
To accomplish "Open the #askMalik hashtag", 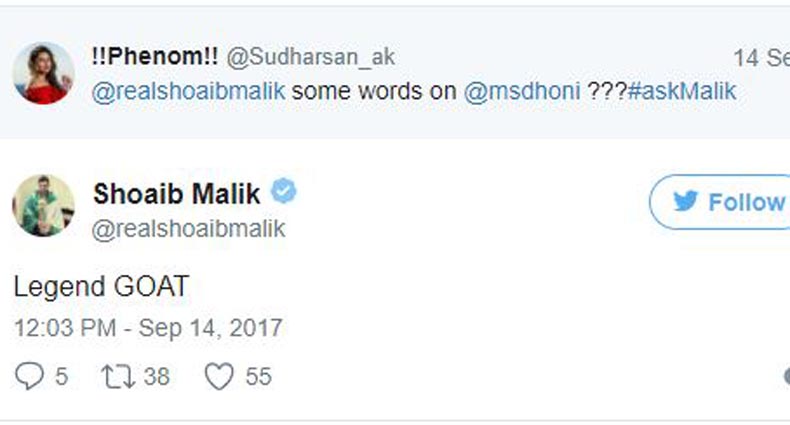I will [683, 92].
